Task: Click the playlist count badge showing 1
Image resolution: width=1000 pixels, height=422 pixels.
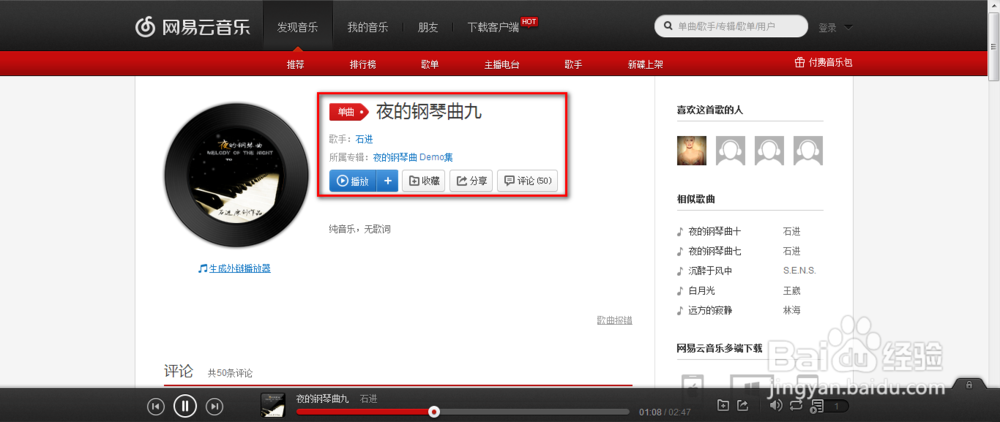Action: tap(837, 406)
